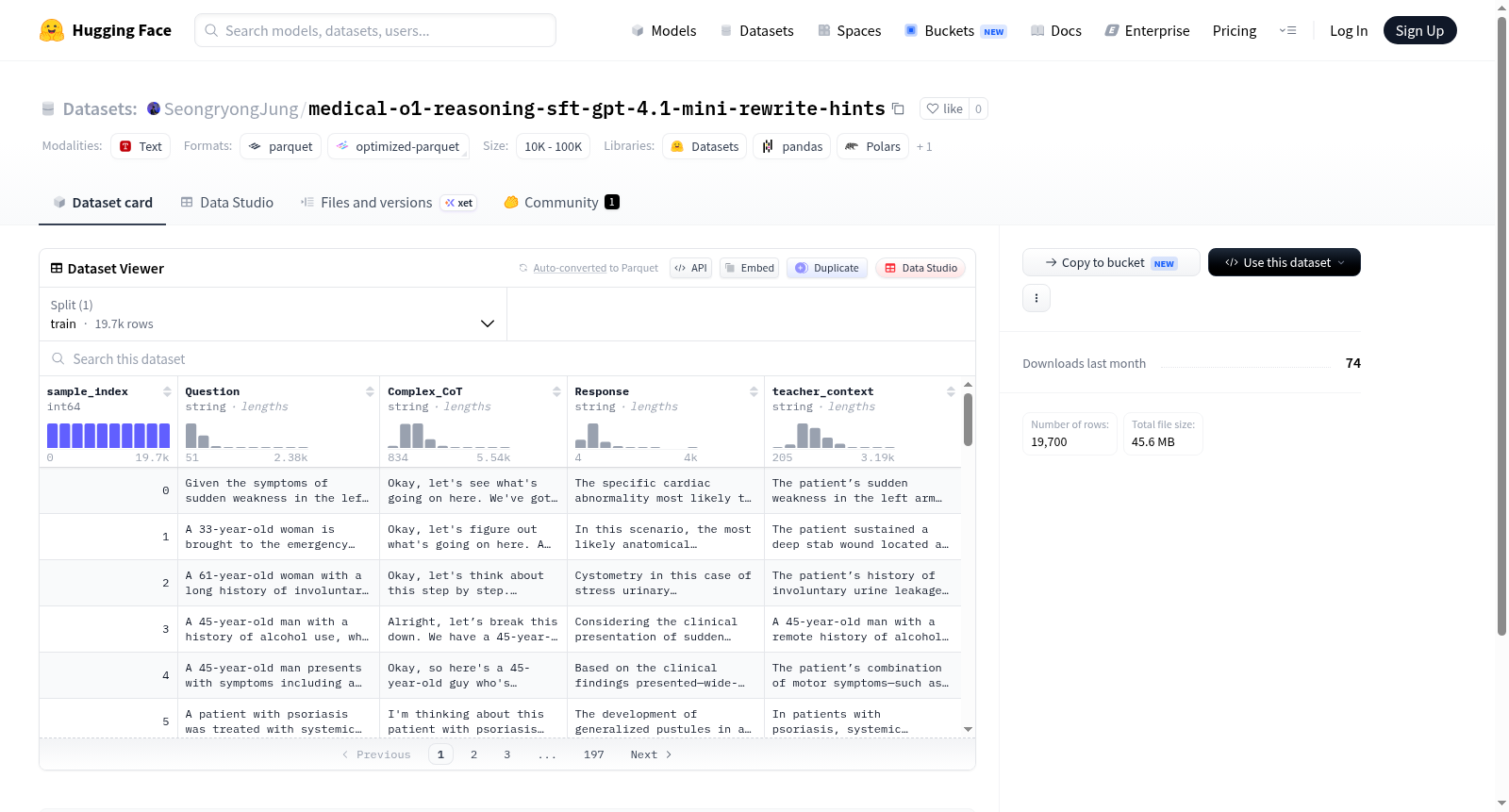Expand the Split train dropdown
Image resolution: width=1509 pixels, height=812 pixels.
click(x=274, y=314)
